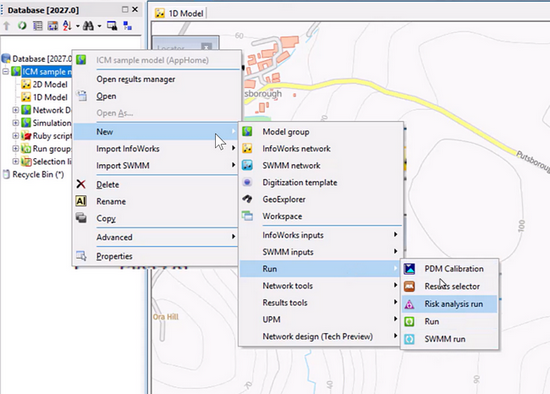Click the red X Delete icon

tap(81, 184)
